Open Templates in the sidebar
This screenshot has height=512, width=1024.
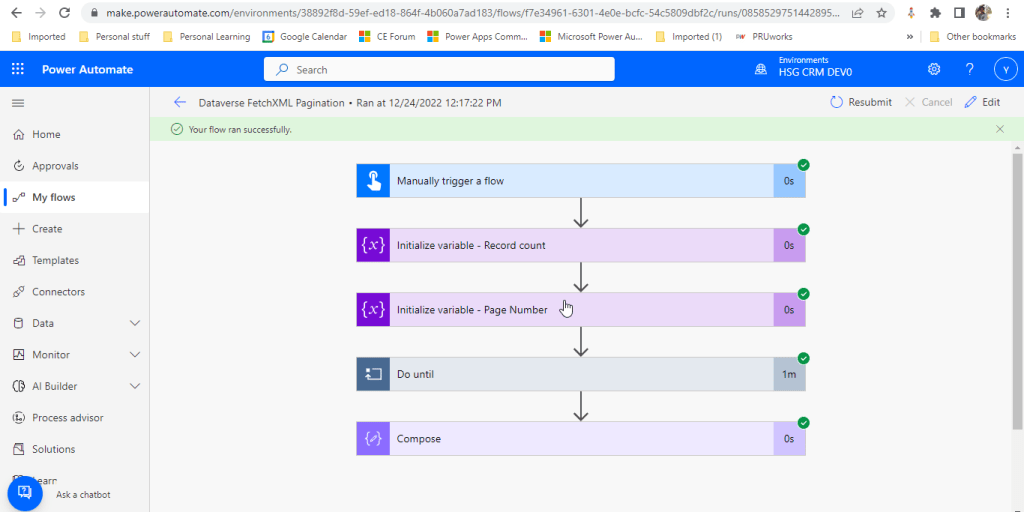[55, 260]
